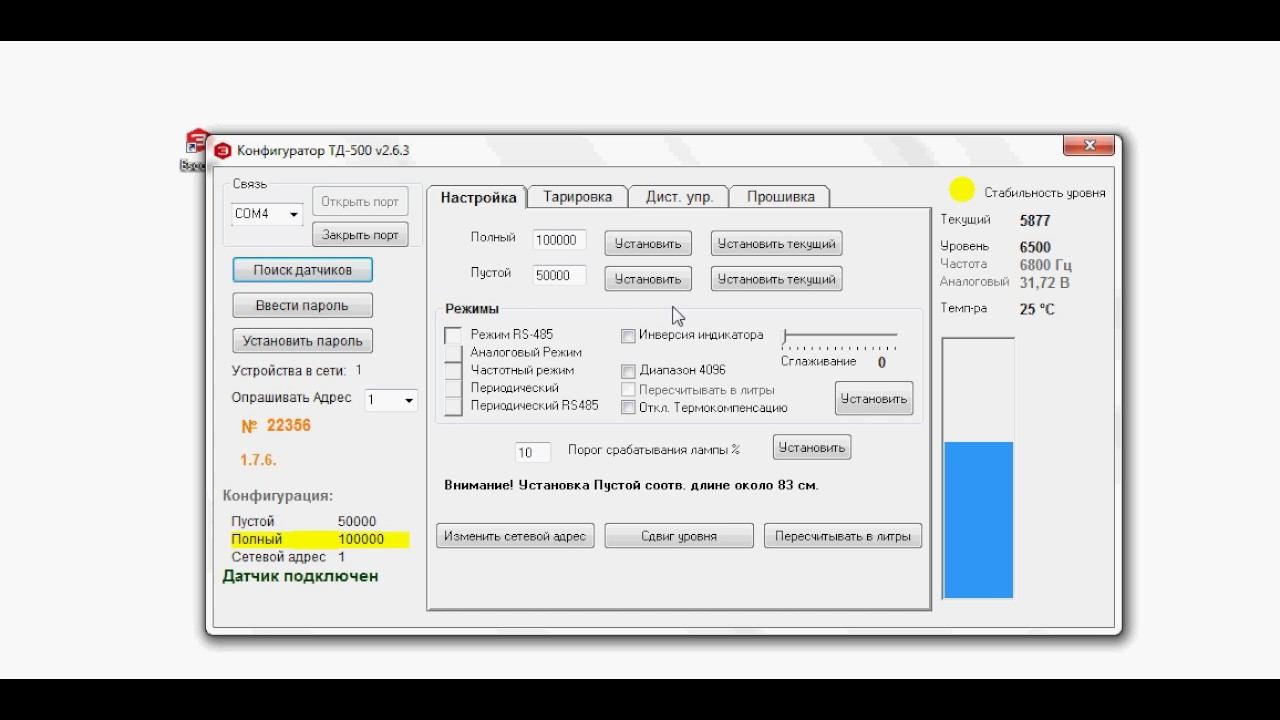
Task: Click Аналоговый value 31,72 В
Action: [x=1044, y=283]
